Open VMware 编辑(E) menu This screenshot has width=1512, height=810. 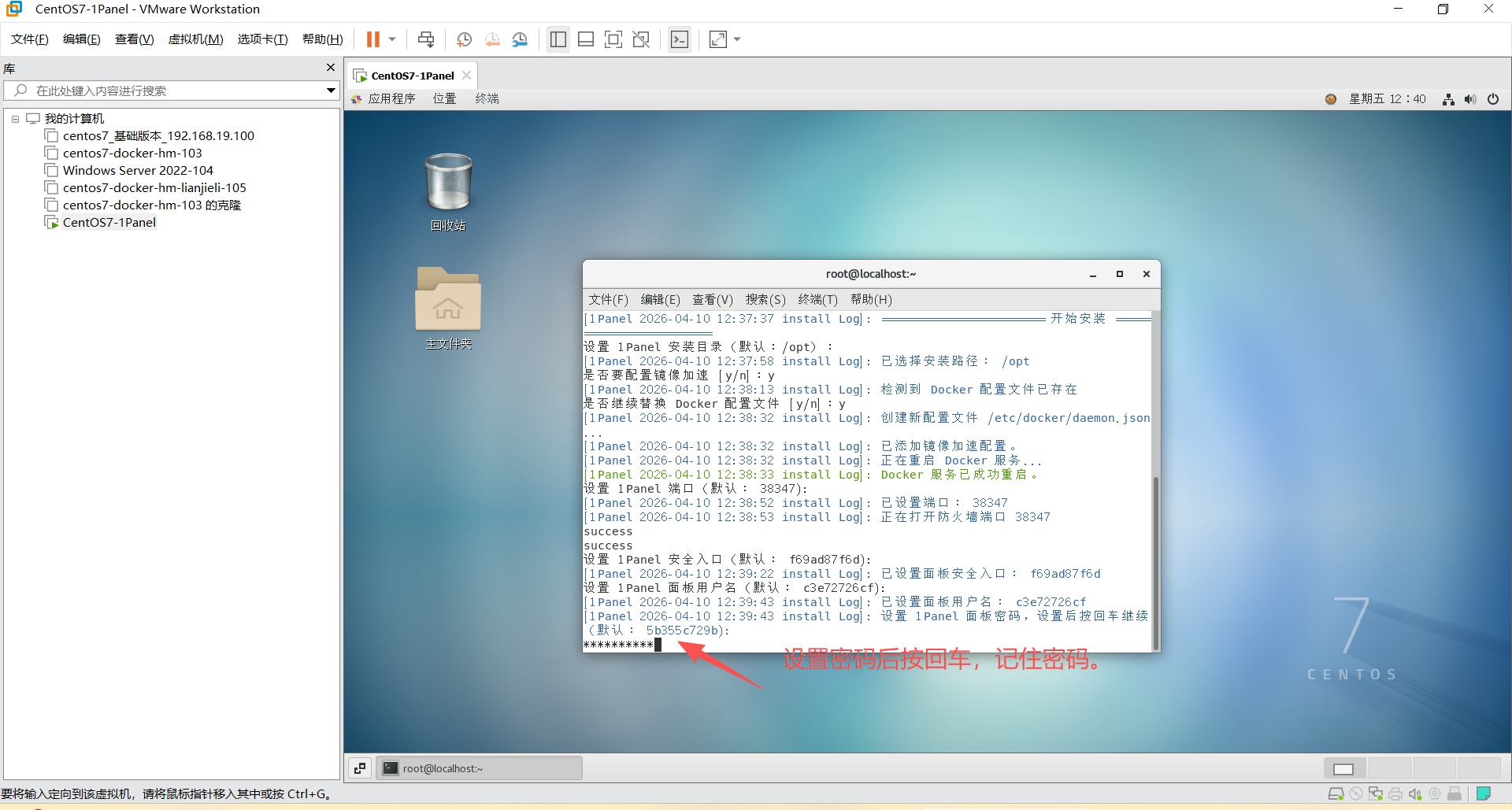point(82,39)
